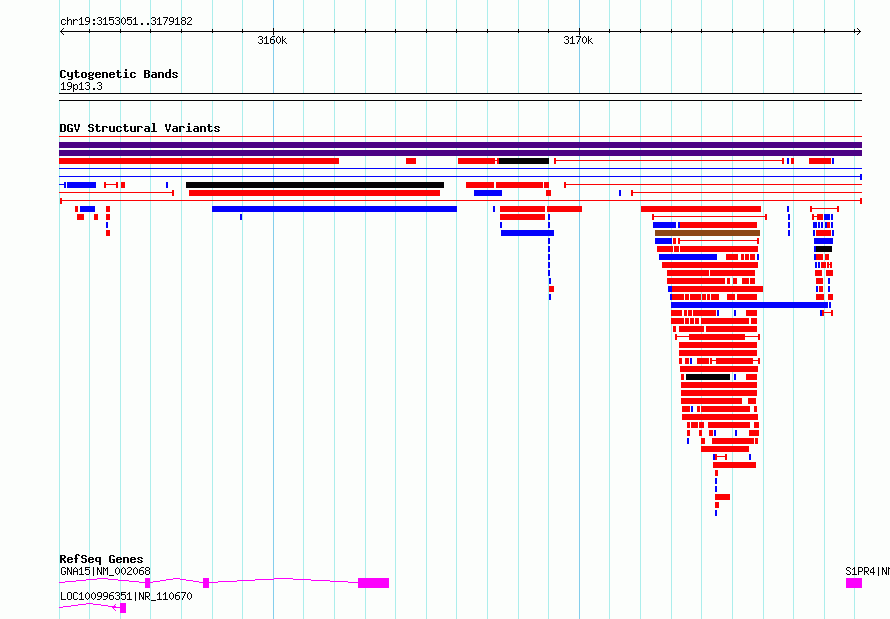
Task: Select the longest black structural variant bar
Action: point(315,185)
